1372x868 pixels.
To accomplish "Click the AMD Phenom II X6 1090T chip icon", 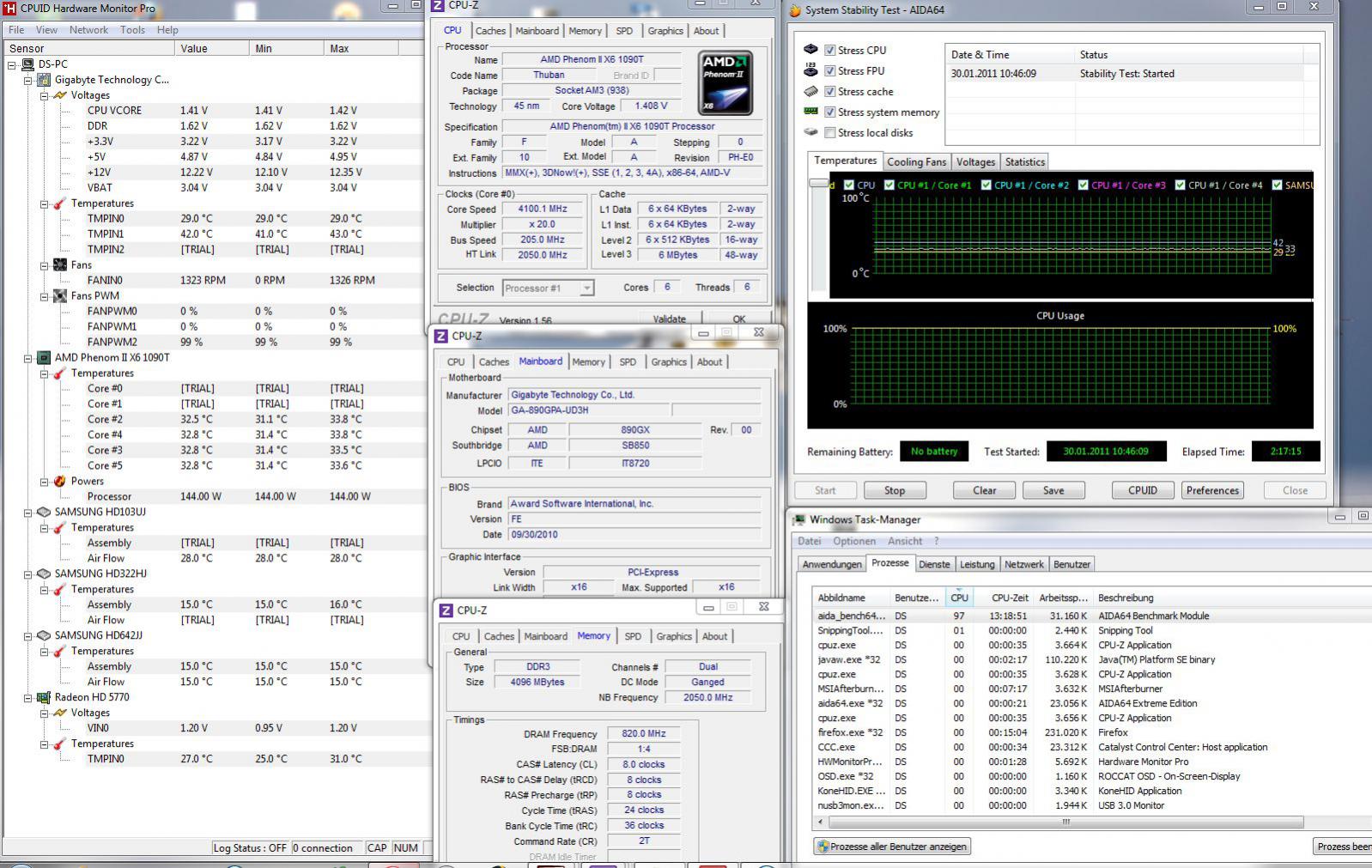I will [x=44, y=358].
